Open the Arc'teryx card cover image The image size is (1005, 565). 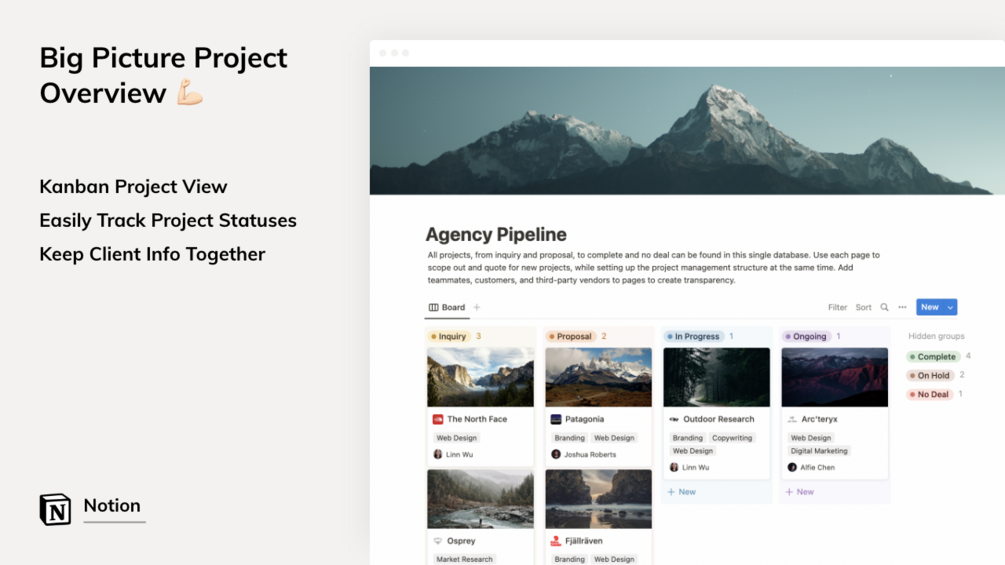click(x=835, y=377)
